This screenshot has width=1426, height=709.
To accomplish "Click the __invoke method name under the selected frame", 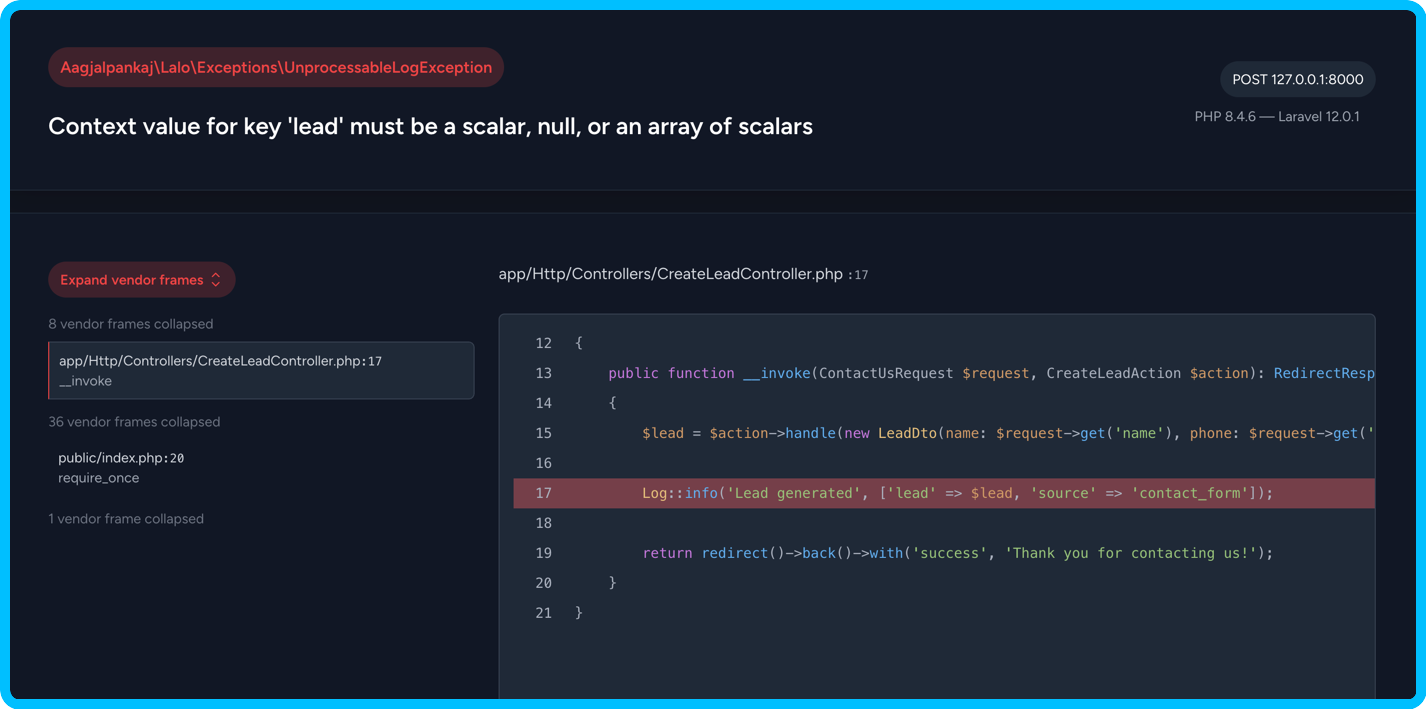I will tap(85, 381).
